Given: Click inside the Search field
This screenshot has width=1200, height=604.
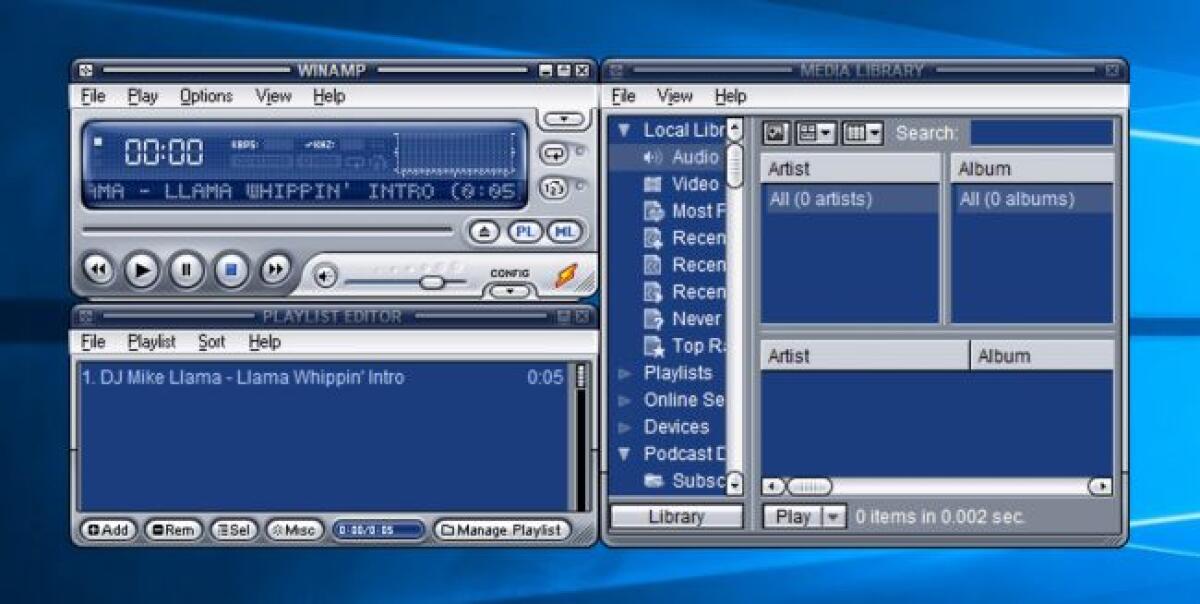Looking at the screenshot, I should pos(1043,131).
